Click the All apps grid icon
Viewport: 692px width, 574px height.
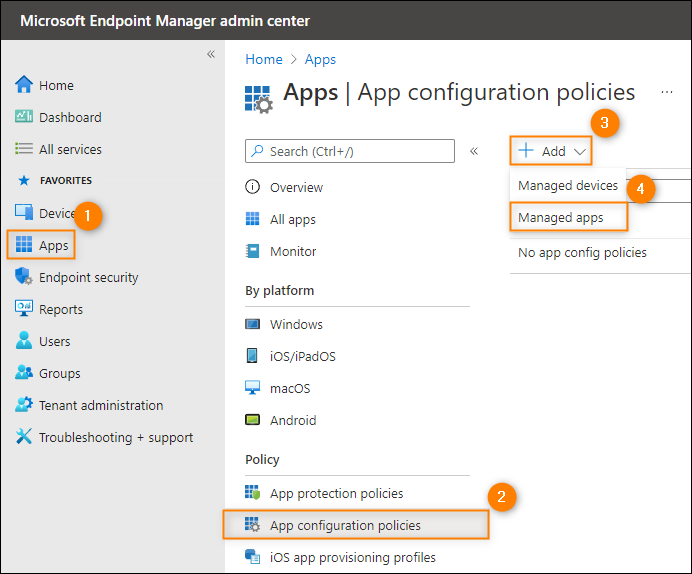coord(252,219)
